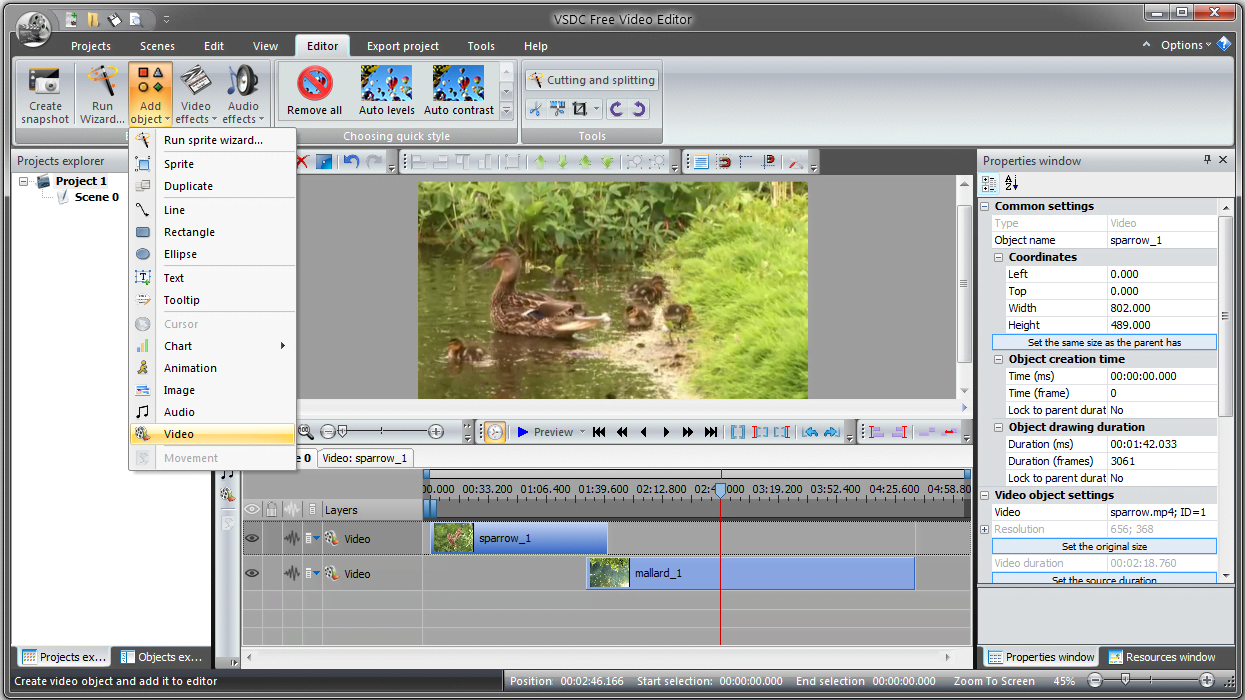The height and width of the screenshot is (700, 1245).
Task: Jump to the end of playback
Action: pyautogui.click(x=711, y=432)
